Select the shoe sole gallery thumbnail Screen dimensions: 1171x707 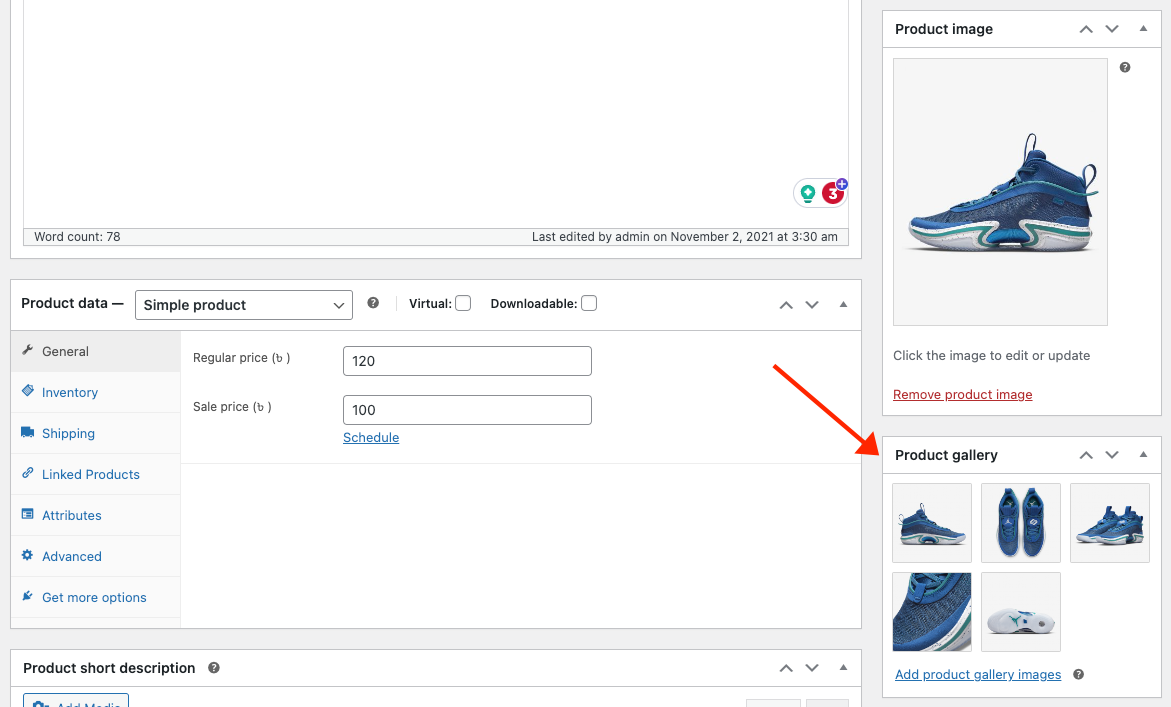point(1020,612)
